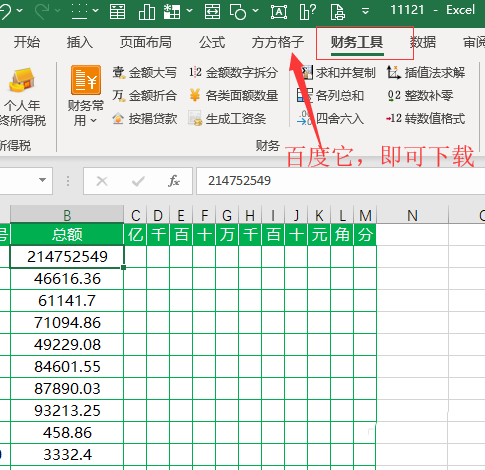485x470 pixels.
Task: Select column C header
Action: point(135,215)
